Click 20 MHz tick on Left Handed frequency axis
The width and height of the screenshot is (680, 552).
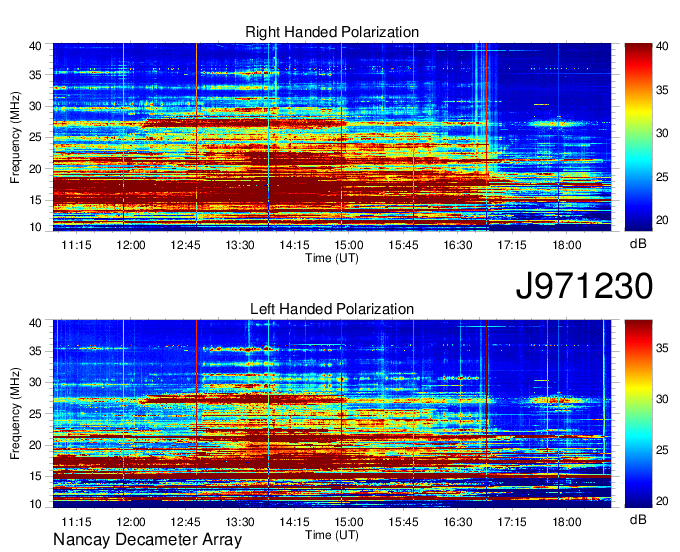coord(35,445)
